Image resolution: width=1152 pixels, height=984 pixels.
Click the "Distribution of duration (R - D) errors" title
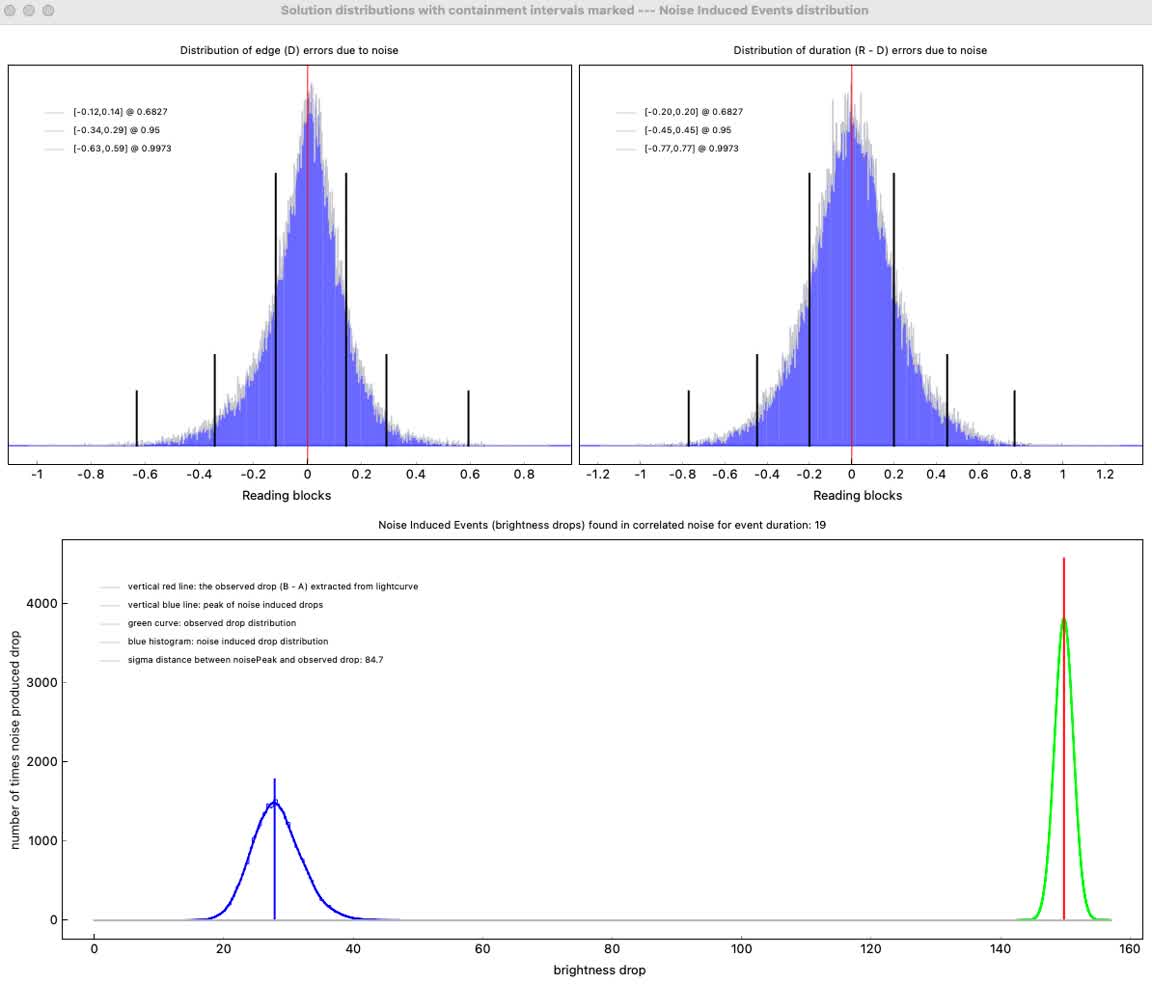click(860, 50)
